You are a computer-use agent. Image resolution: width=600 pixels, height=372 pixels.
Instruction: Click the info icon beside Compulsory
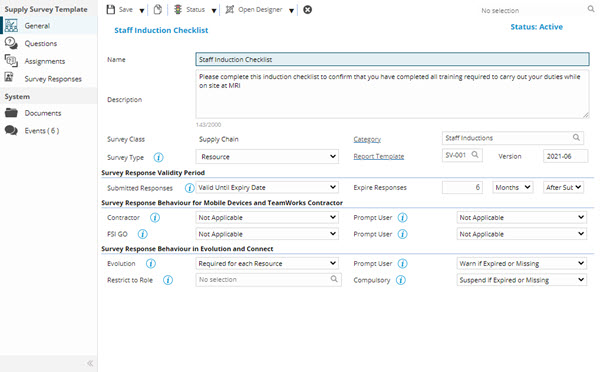pos(401,280)
